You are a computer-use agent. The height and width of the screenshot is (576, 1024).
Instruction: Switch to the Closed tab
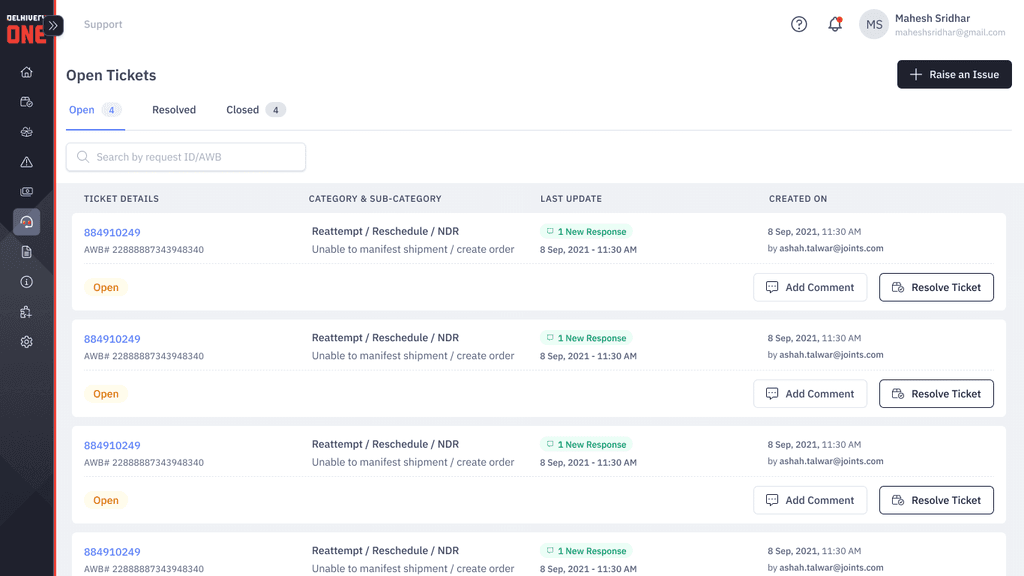[255, 110]
